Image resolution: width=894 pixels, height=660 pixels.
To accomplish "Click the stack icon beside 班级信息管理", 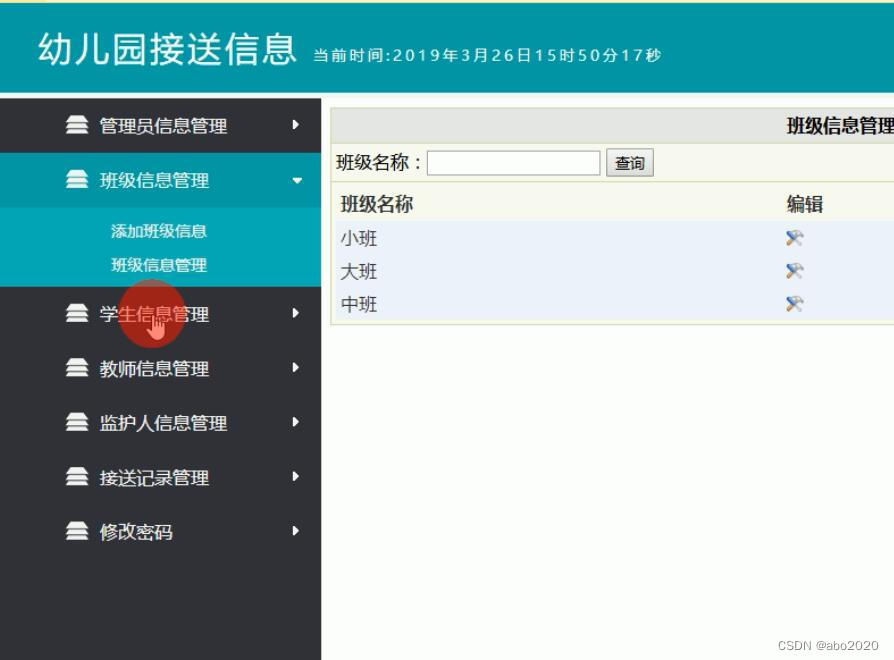I will pos(77,179).
